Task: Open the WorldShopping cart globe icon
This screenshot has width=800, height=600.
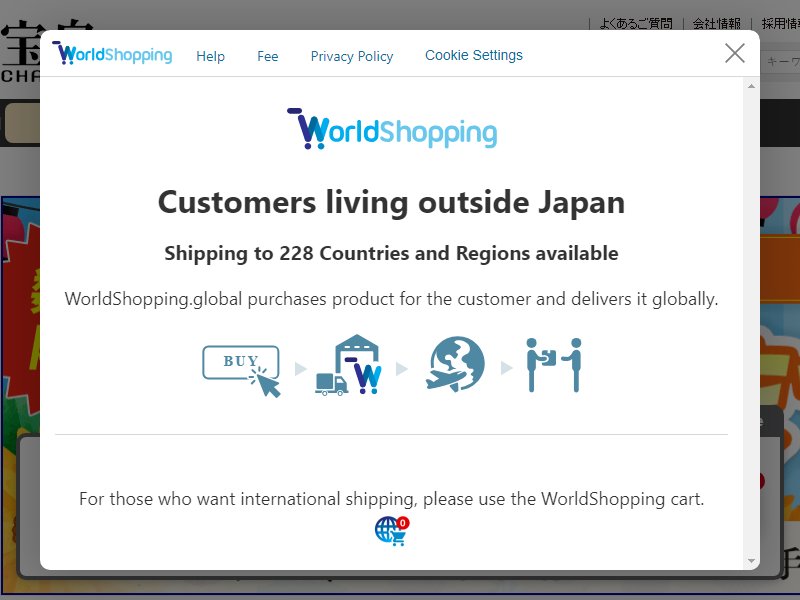Action: point(392,531)
